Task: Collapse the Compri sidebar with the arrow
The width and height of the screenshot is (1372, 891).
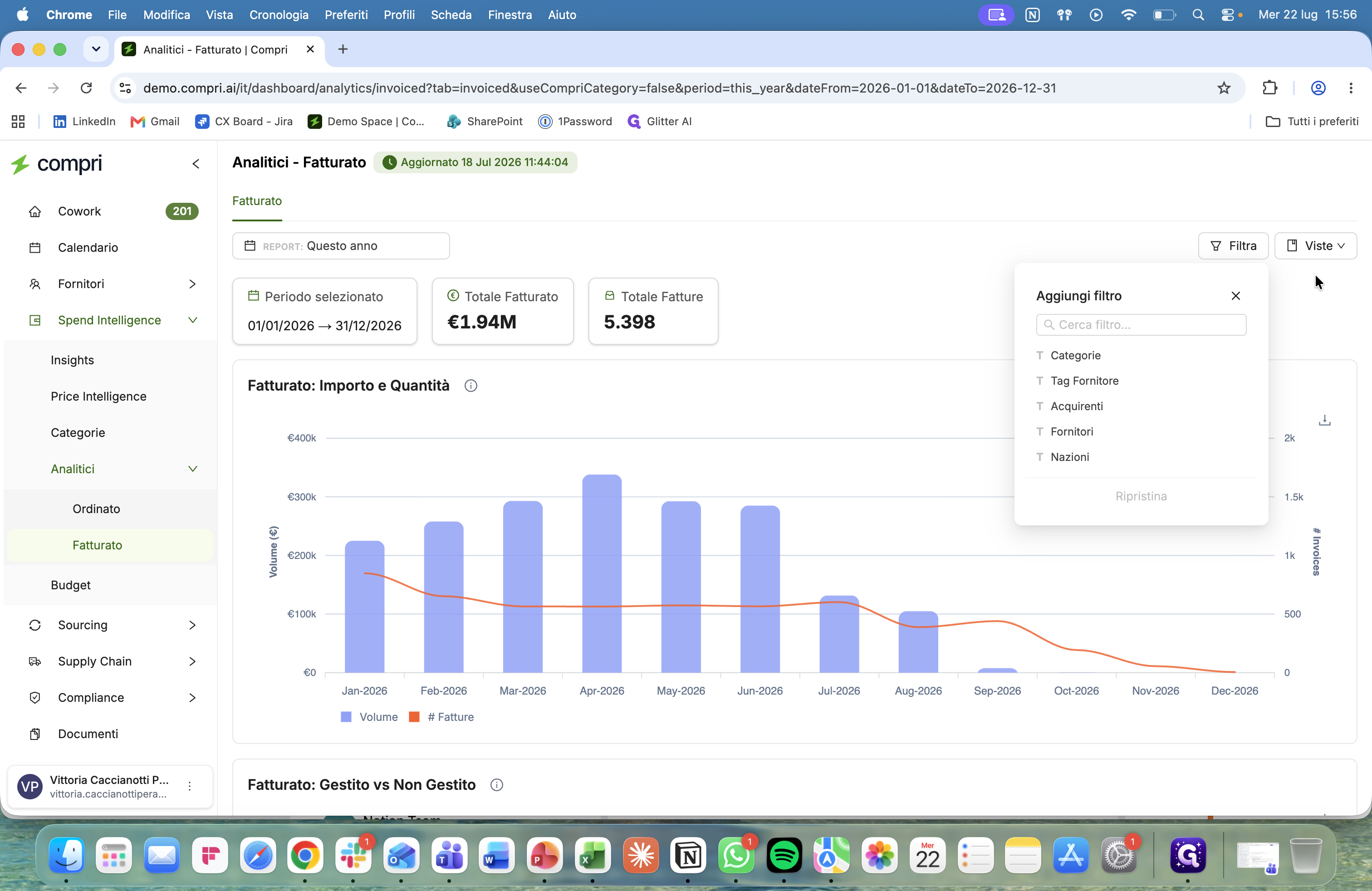Action: [x=196, y=164]
